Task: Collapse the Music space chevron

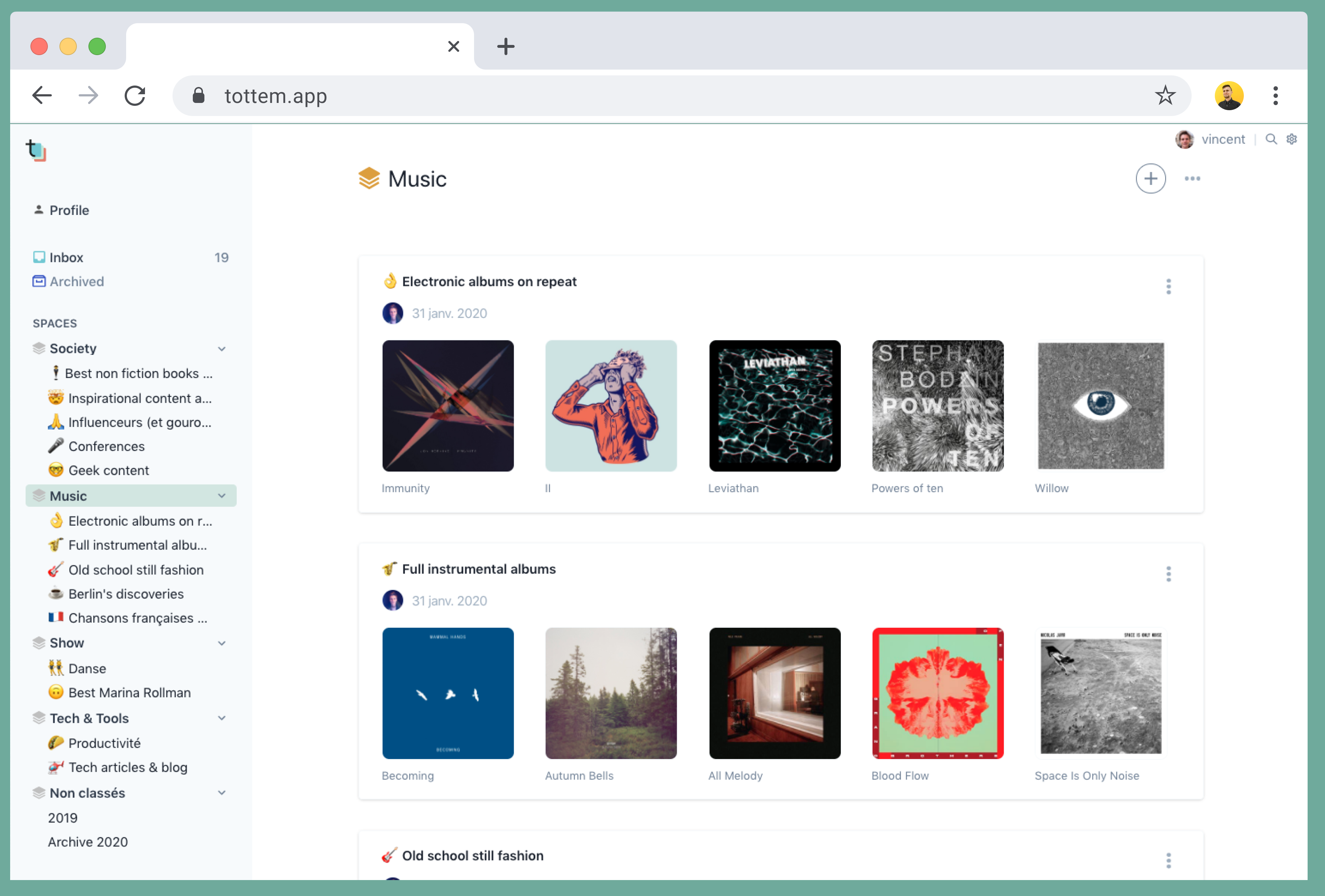Action: tap(222, 495)
